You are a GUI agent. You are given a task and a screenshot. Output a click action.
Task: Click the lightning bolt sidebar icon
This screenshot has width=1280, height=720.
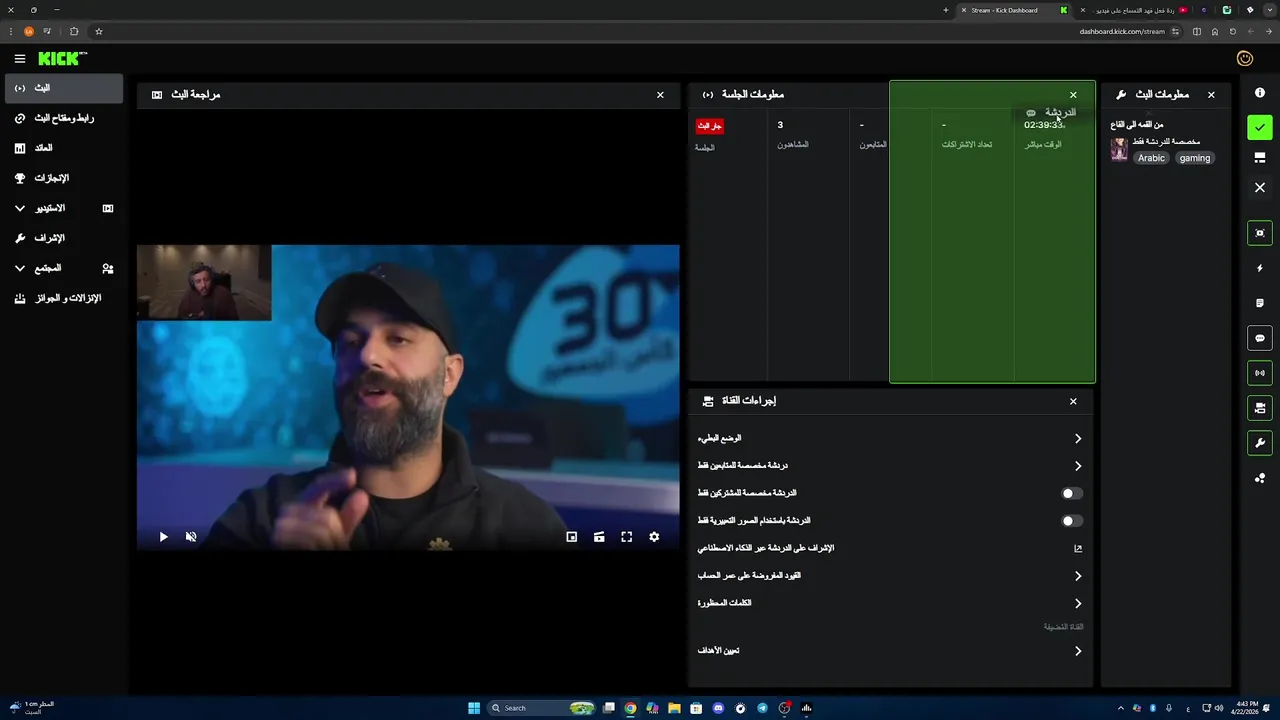1260,268
